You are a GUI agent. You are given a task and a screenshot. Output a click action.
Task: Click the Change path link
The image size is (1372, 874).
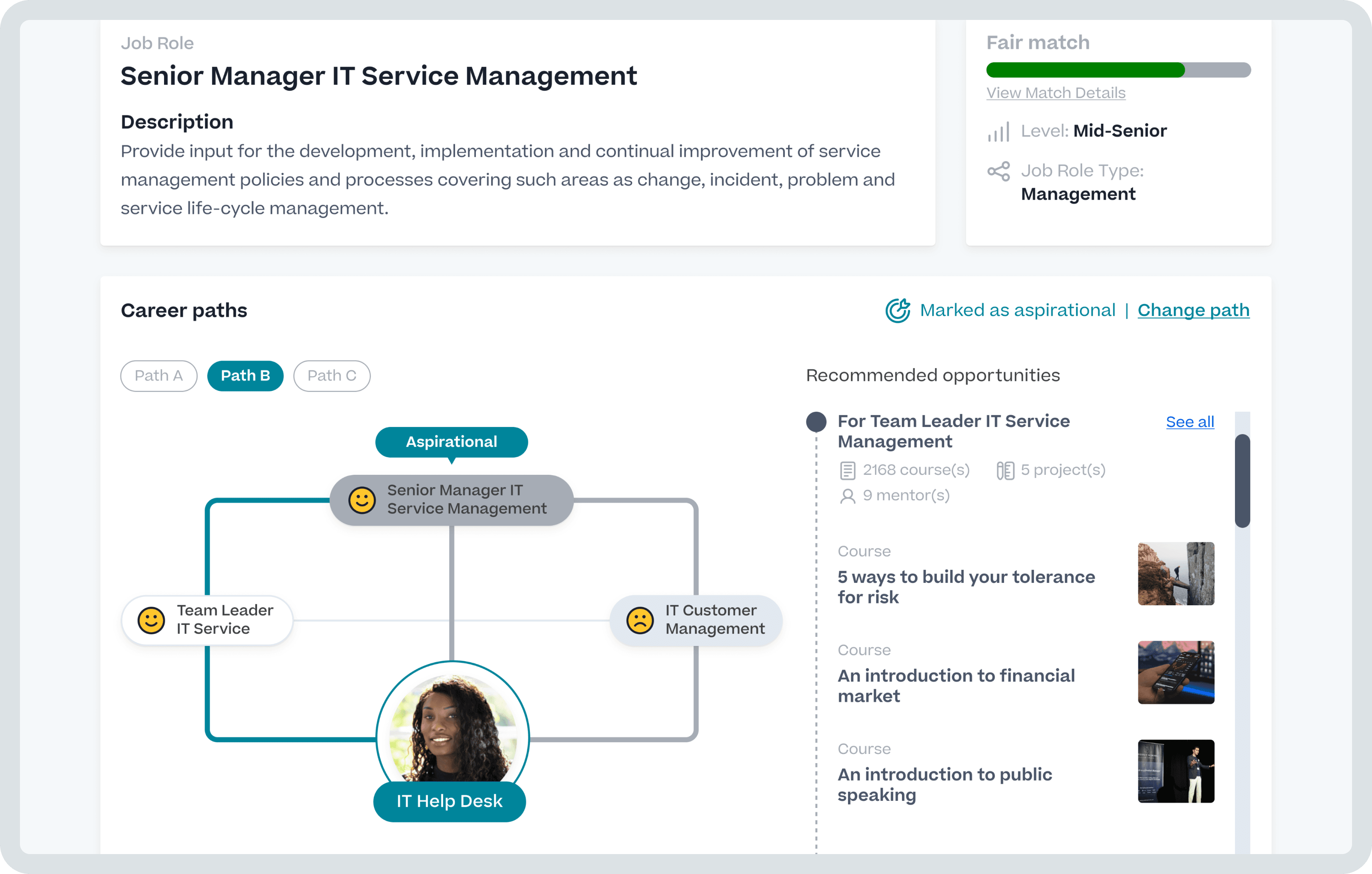pos(1194,310)
